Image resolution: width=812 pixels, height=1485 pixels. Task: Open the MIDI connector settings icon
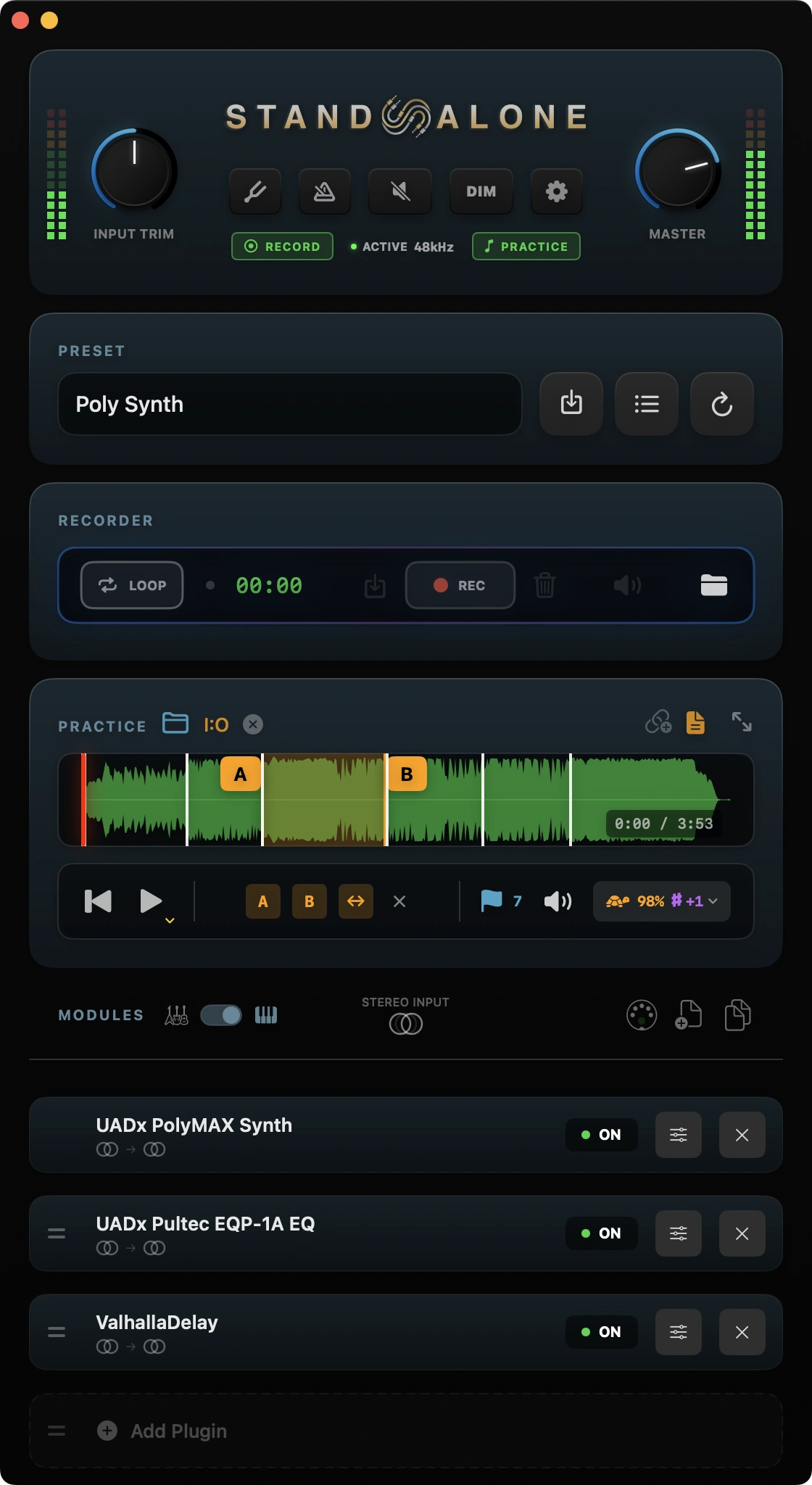(x=642, y=1015)
